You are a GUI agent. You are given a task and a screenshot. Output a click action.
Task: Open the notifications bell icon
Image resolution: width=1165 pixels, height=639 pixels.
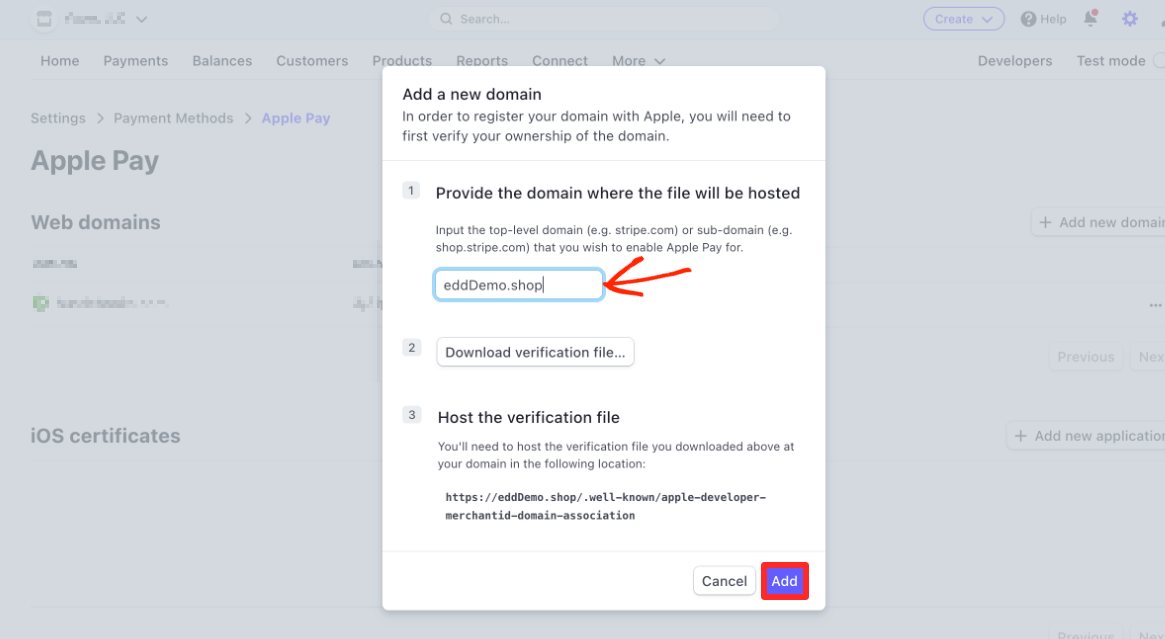[1090, 19]
